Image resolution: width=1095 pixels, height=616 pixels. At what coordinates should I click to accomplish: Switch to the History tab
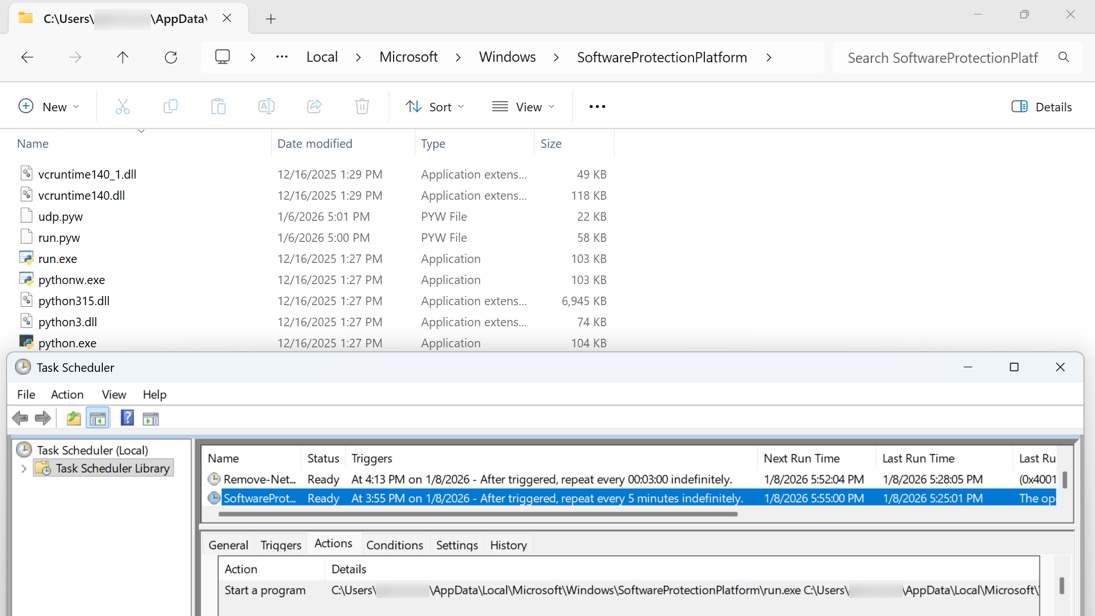pos(508,545)
